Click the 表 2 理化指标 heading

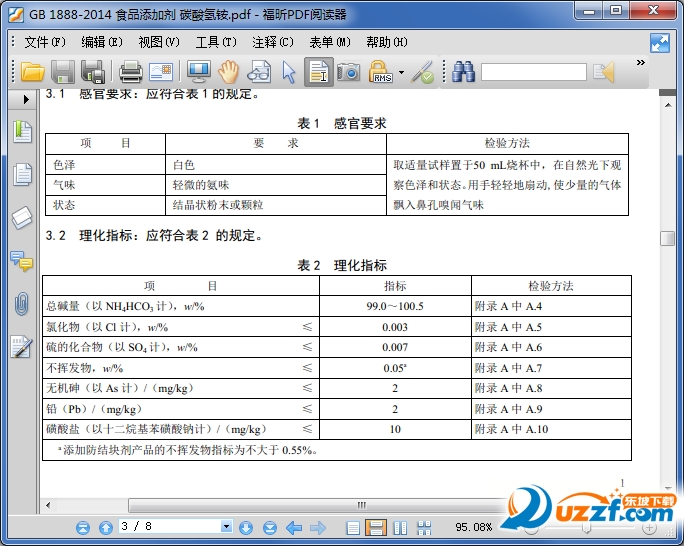(342, 265)
